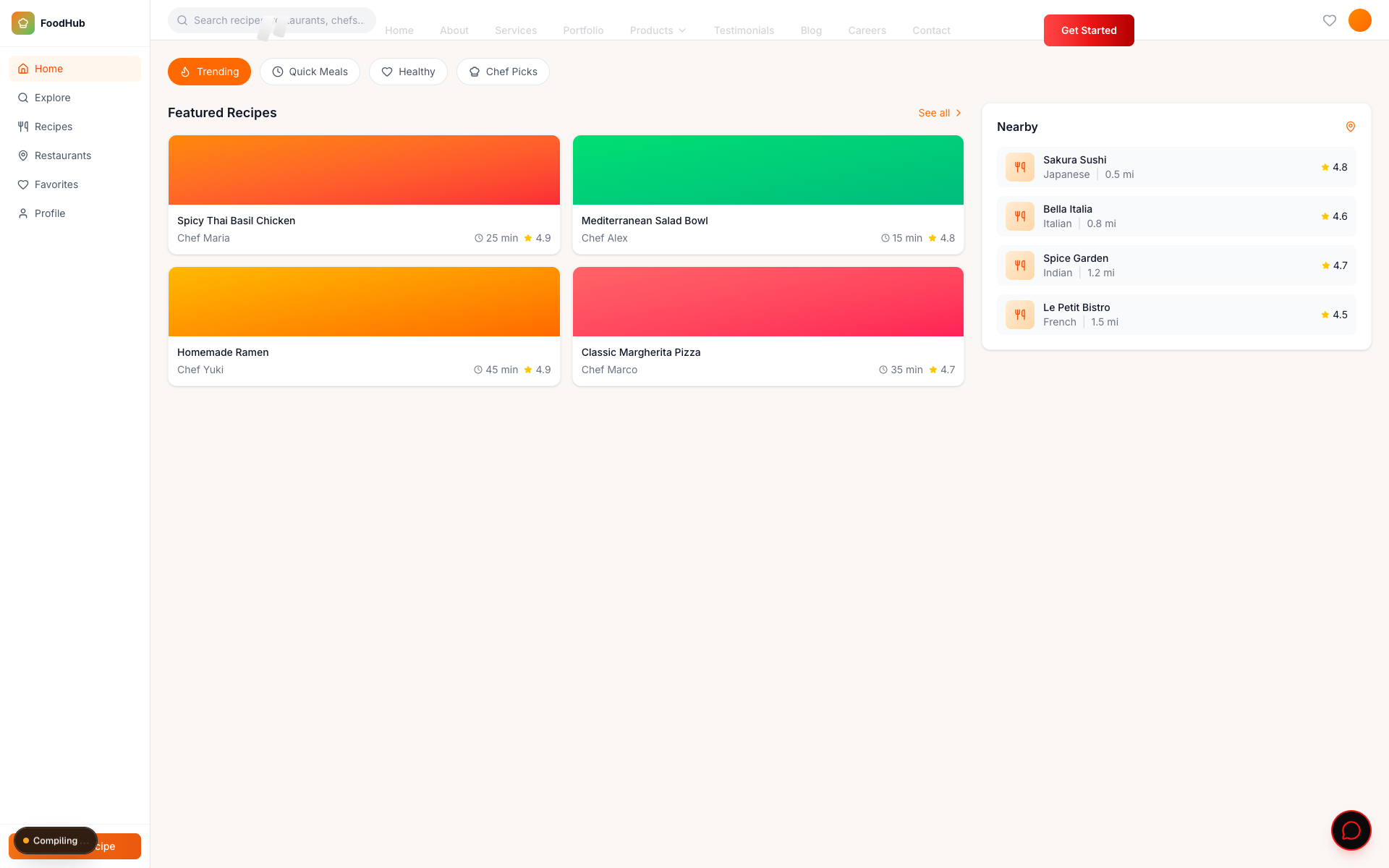Open the Testimonials nav item
1389x868 pixels.
(744, 30)
